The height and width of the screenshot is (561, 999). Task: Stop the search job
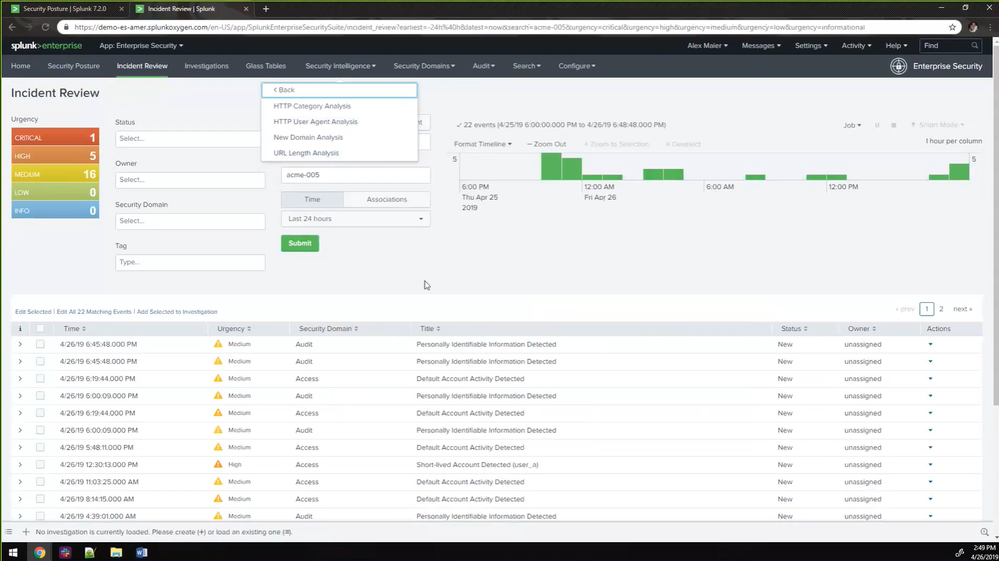893,125
